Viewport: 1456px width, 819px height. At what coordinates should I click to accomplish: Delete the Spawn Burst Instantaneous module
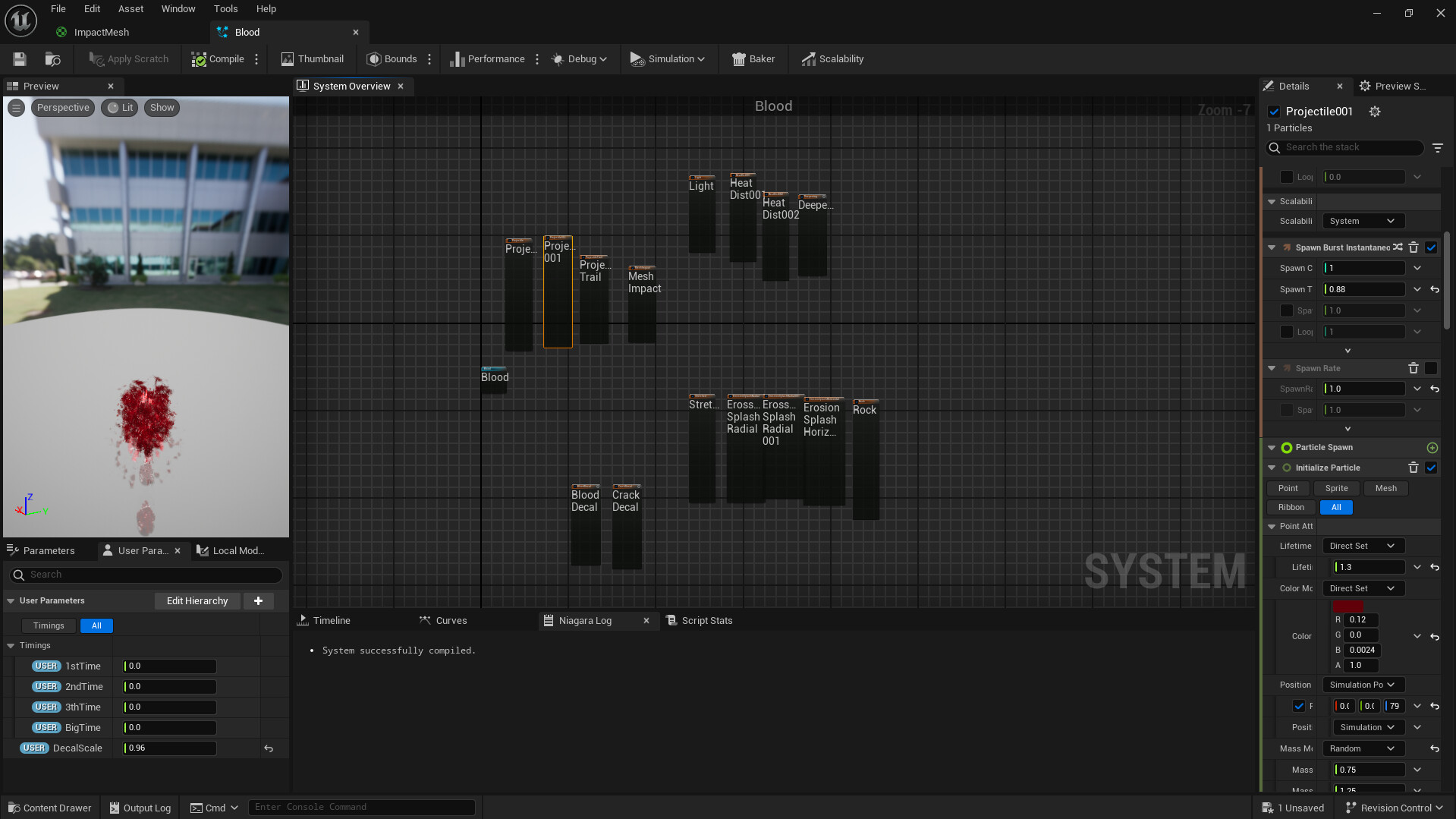point(1413,247)
